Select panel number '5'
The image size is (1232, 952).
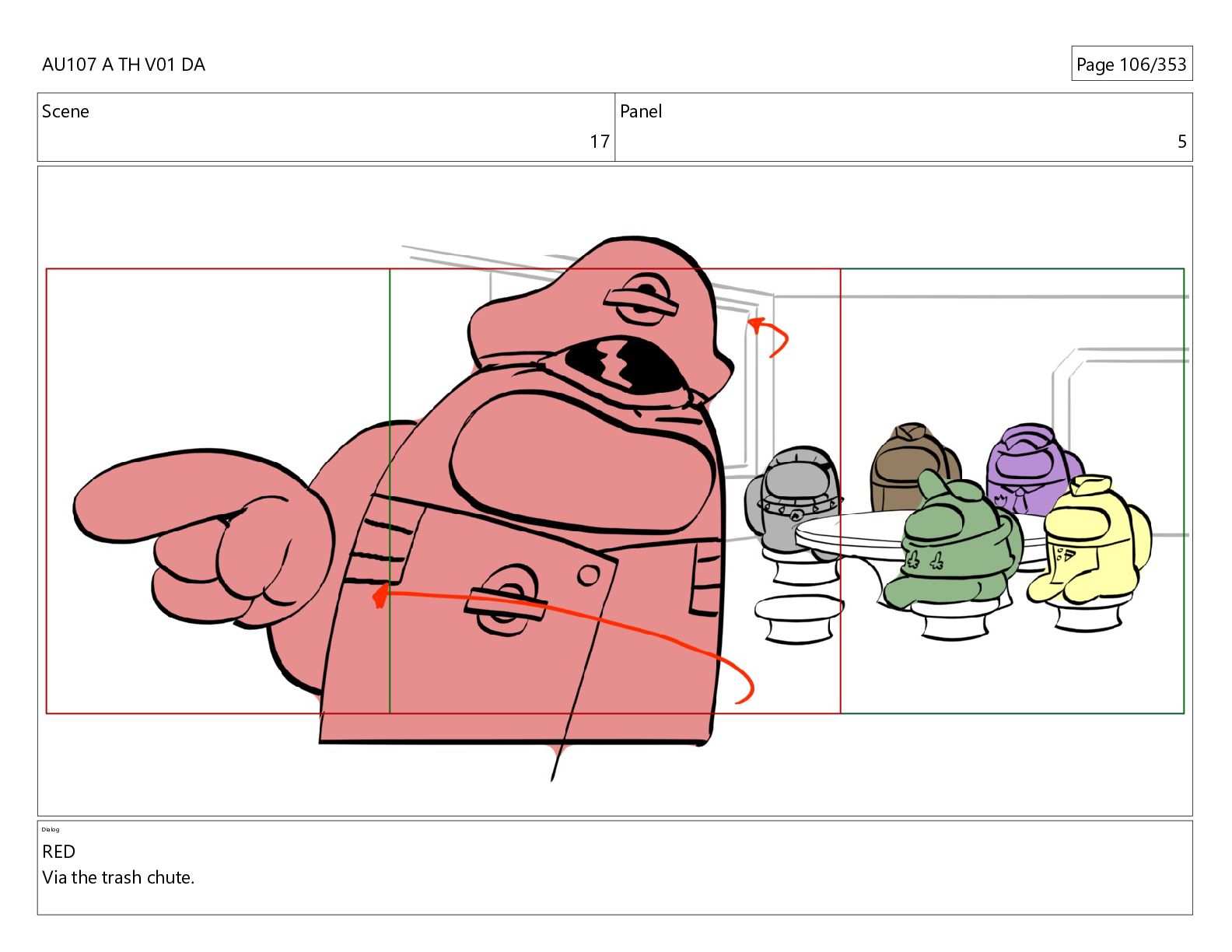click(x=1181, y=142)
